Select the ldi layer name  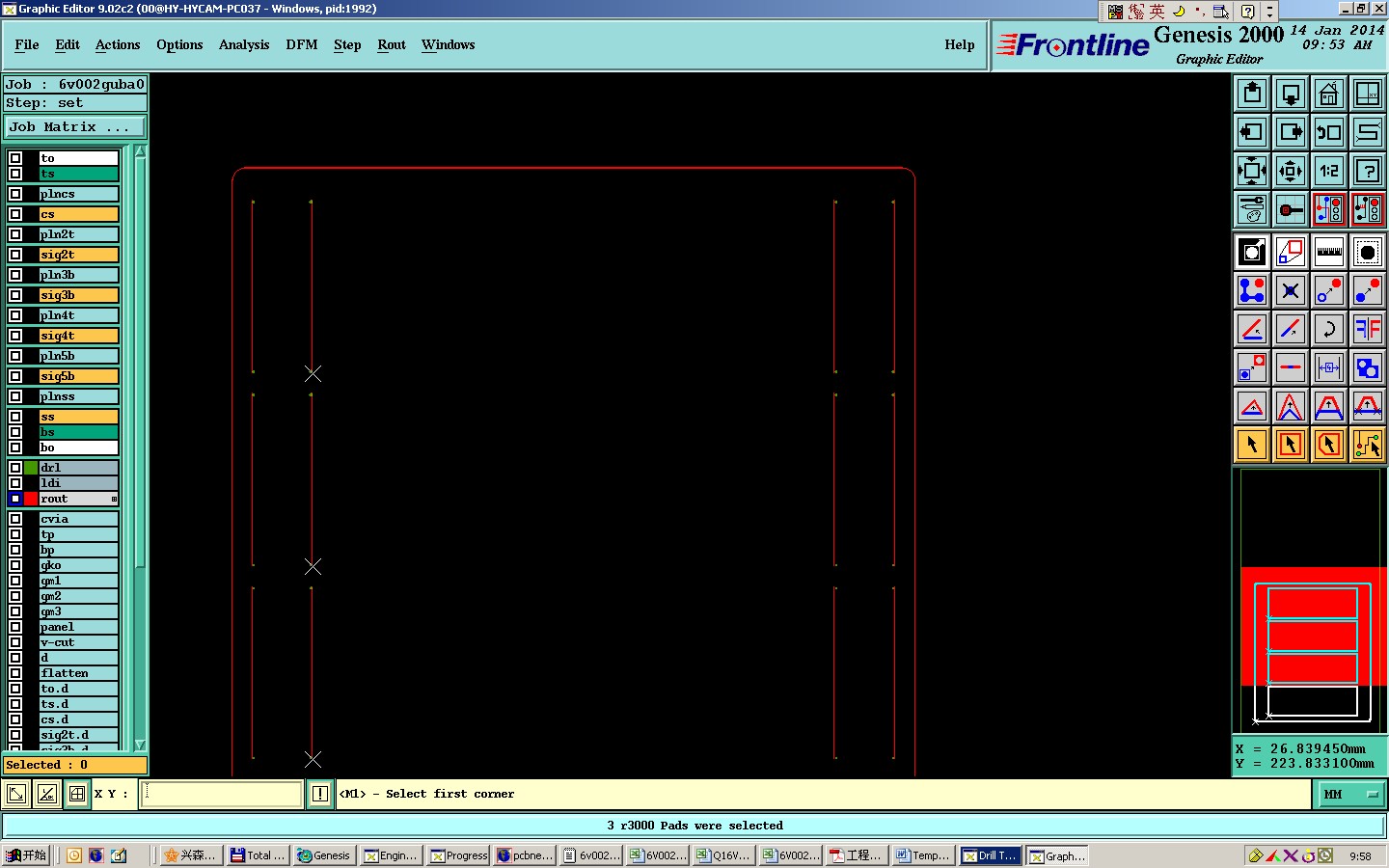[78, 483]
